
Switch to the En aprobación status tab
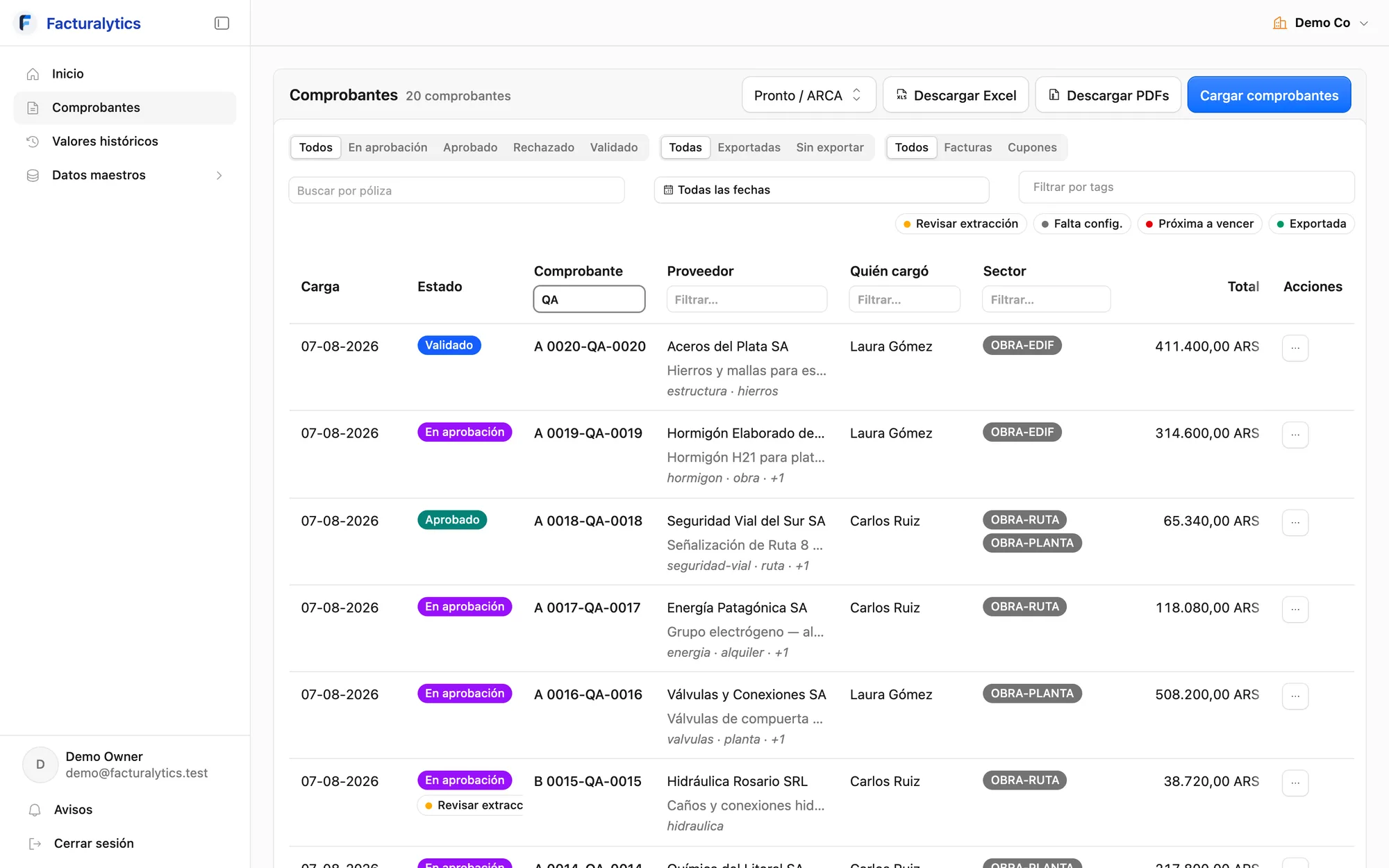click(x=388, y=147)
